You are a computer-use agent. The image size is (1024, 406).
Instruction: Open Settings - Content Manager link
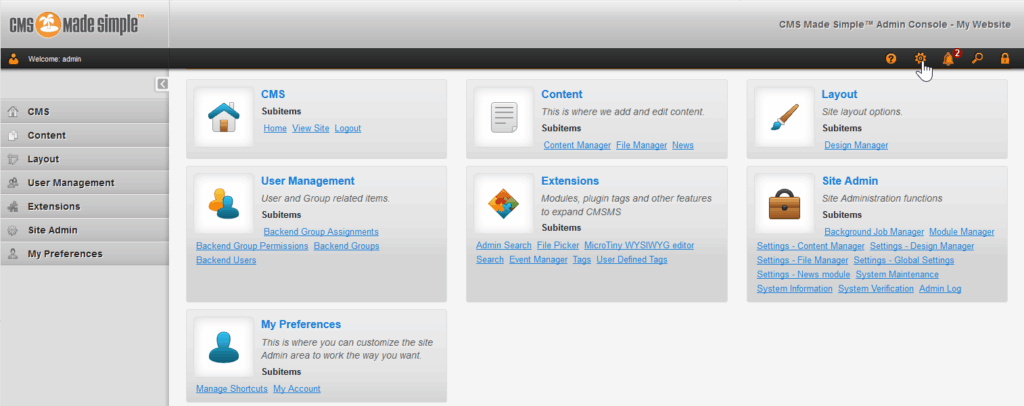(x=810, y=246)
